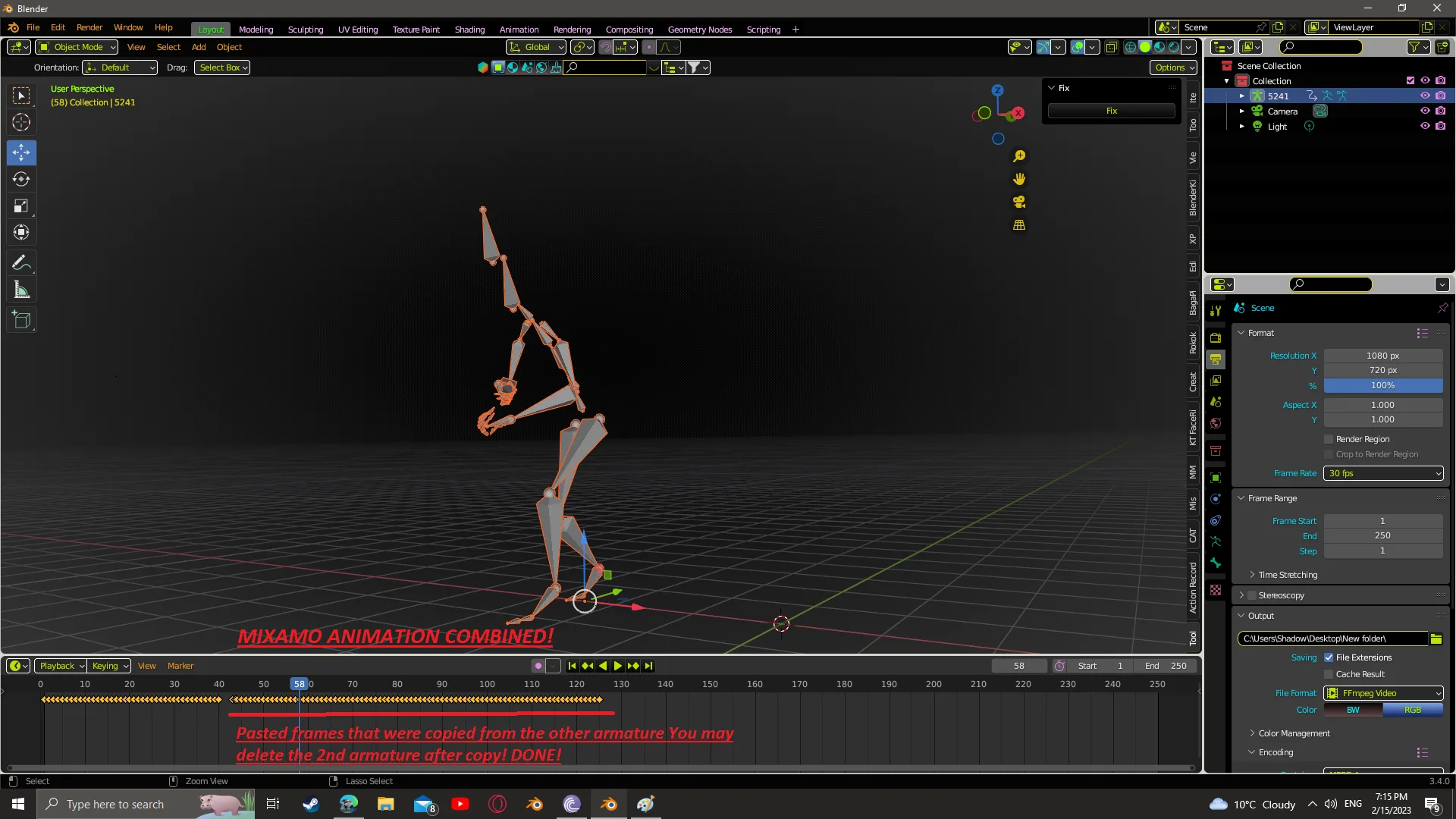Open File Format FFmpeg Video dropdown
Image resolution: width=1456 pixels, height=819 pixels.
pos(1383,693)
